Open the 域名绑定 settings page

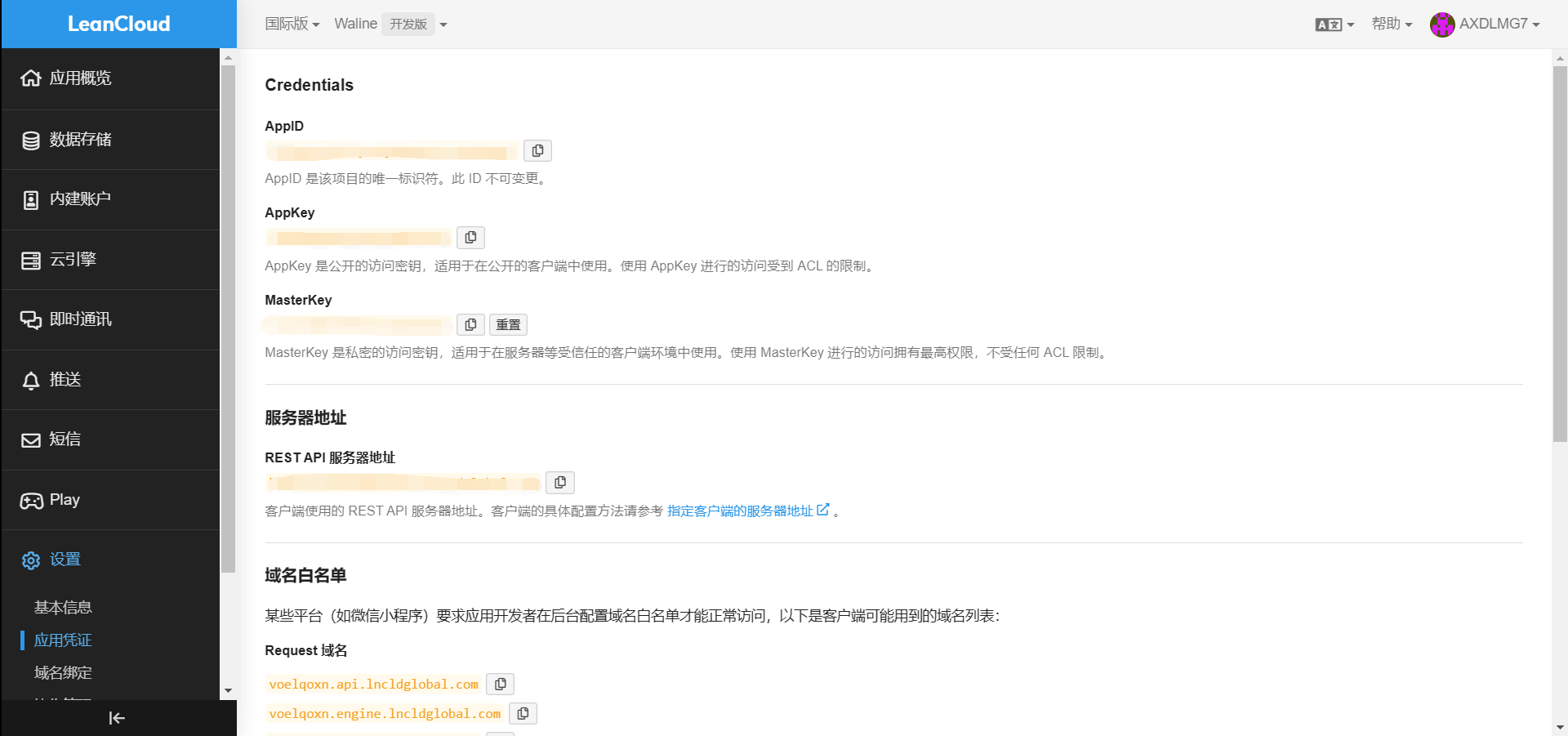pyautogui.click(x=63, y=673)
